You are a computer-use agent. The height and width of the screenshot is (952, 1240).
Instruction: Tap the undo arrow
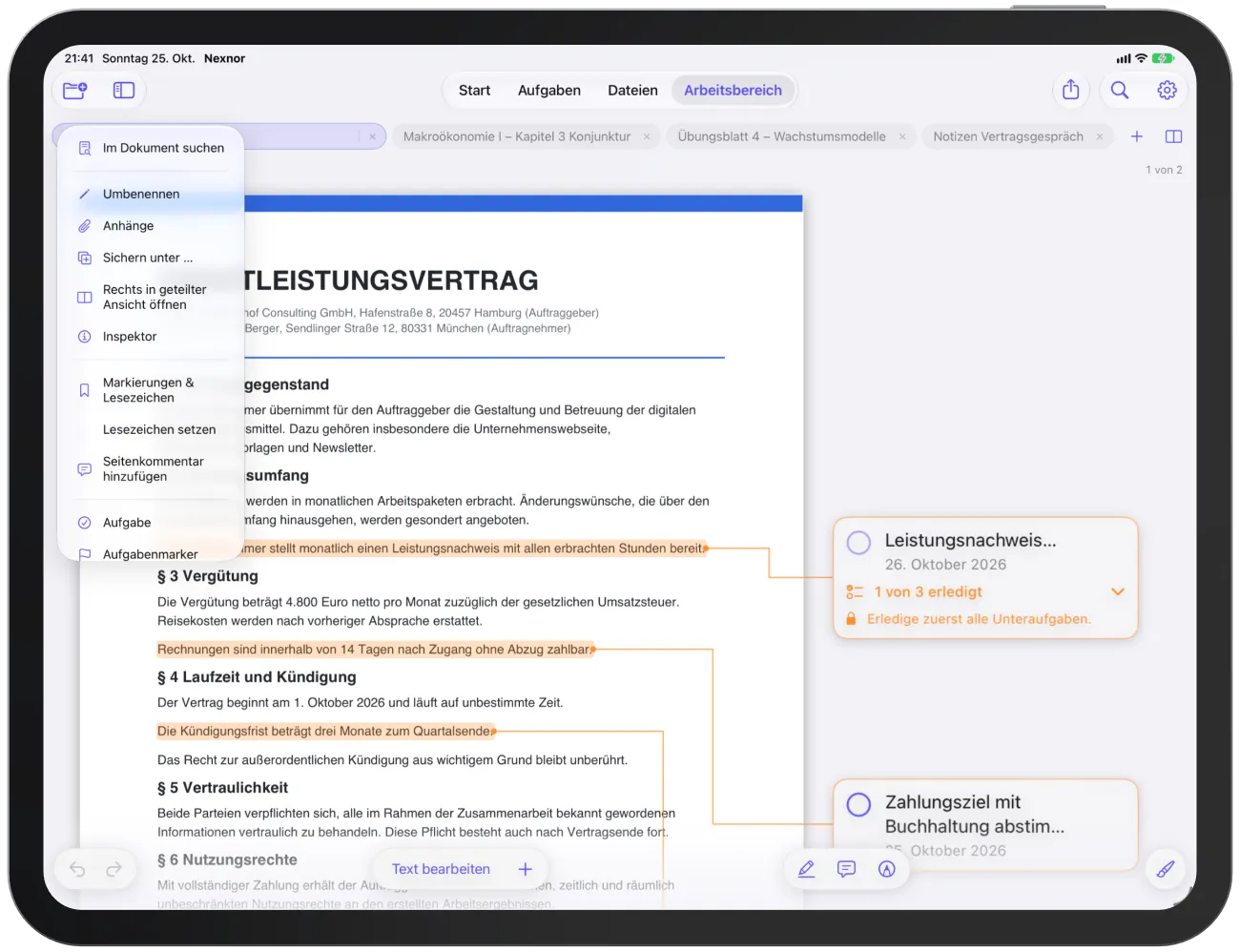[x=77, y=869]
